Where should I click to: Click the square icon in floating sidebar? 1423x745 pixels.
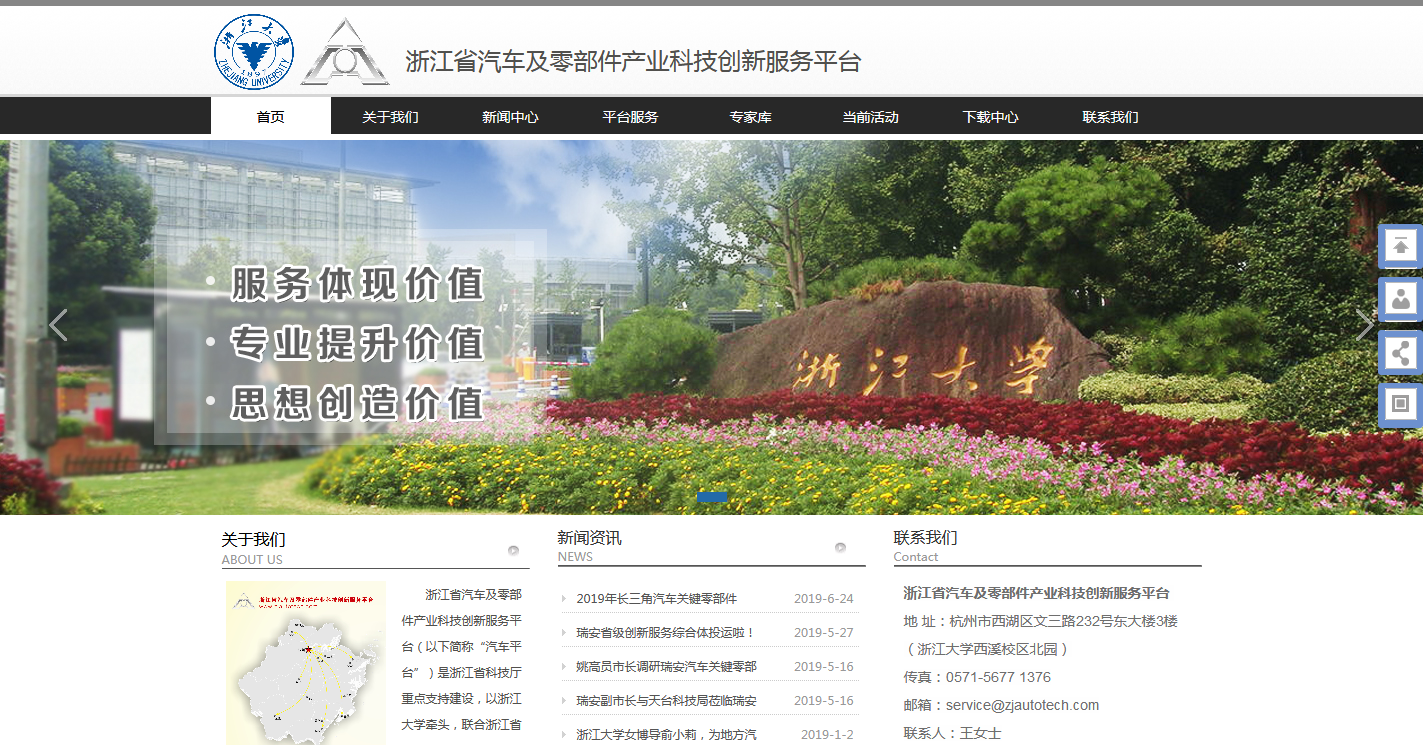tap(1400, 405)
